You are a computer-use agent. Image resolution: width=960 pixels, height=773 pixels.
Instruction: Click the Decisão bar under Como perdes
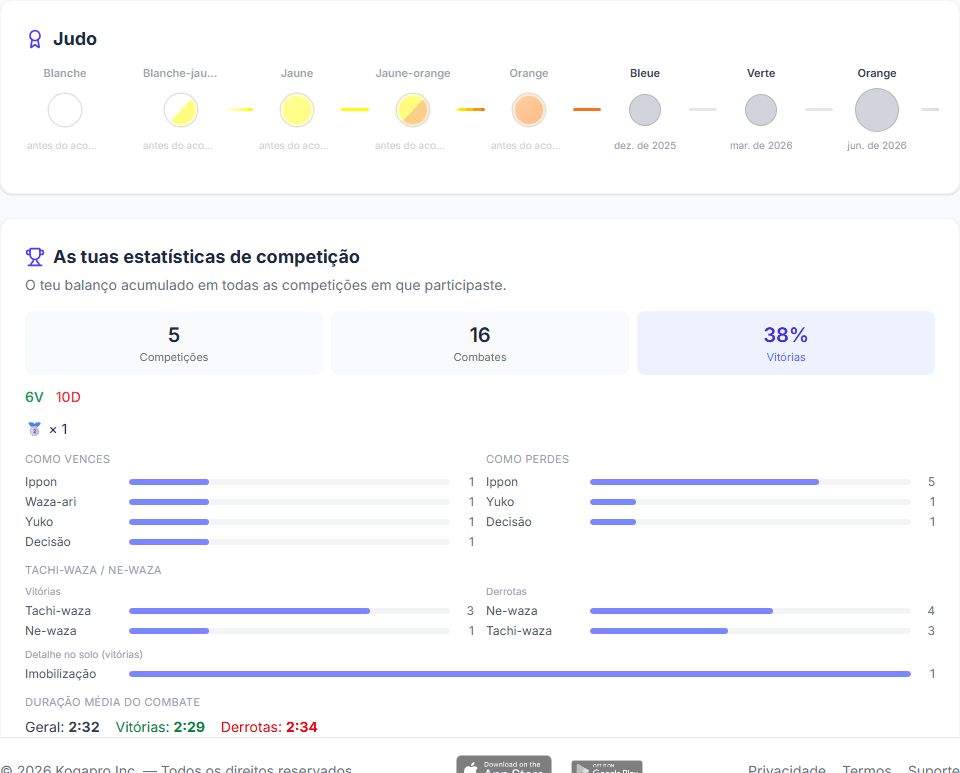pyautogui.click(x=751, y=522)
